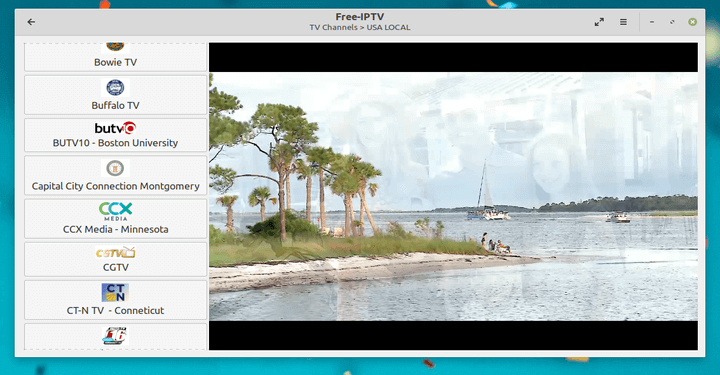Click the Capital City Connection seal icon
Viewport: 720px width, 375px height.
pyautogui.click(x=115, y=168)
